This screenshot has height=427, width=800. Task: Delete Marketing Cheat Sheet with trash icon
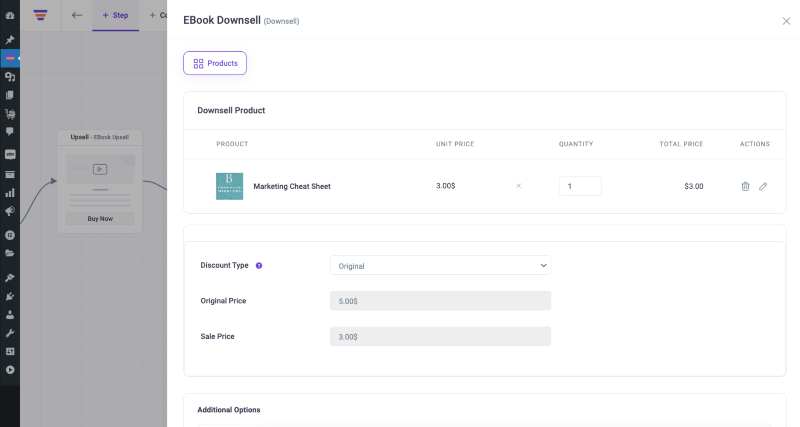coord(745,186)
